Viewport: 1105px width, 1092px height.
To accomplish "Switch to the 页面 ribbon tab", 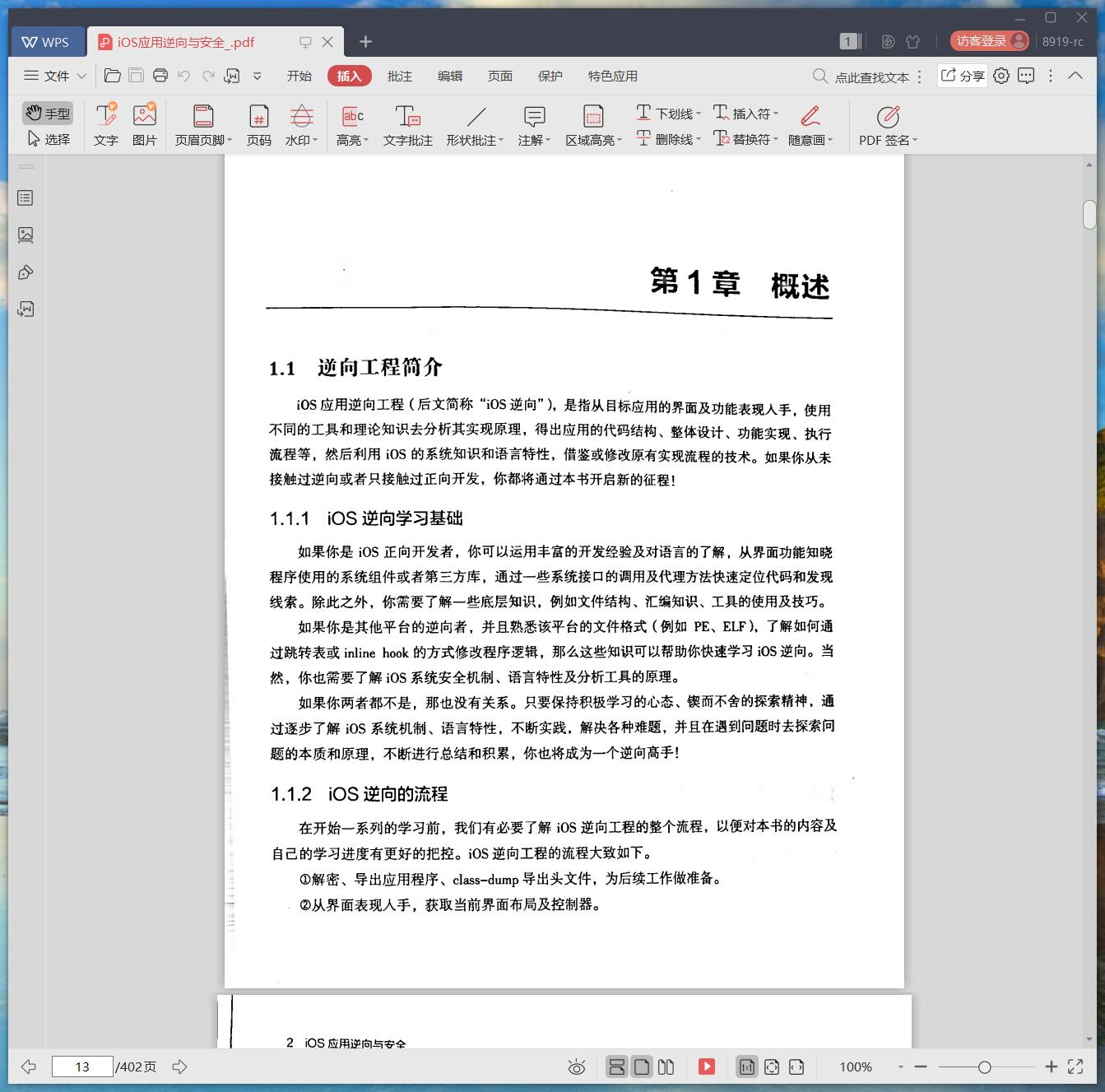I will tap(499, 76).
